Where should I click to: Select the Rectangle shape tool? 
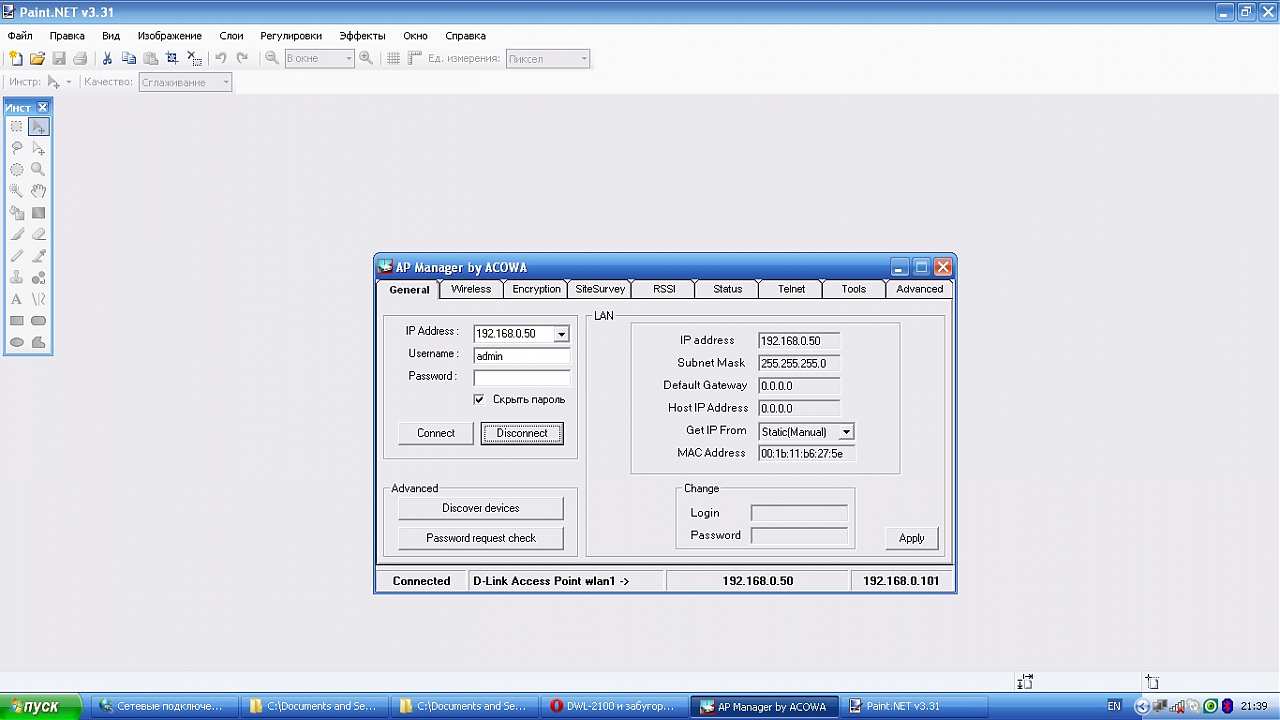coord(17,321)
